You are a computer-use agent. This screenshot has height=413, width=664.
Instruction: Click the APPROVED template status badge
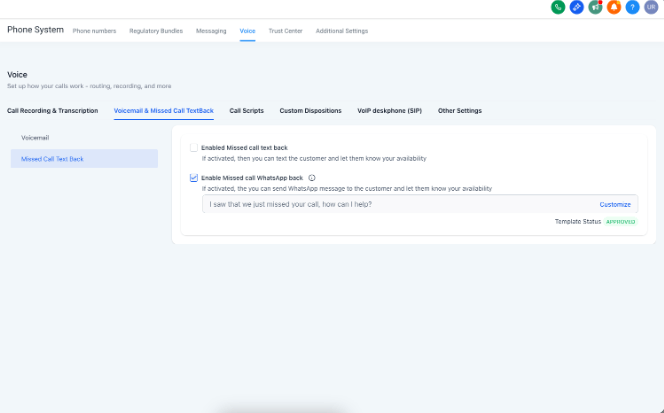620,222
